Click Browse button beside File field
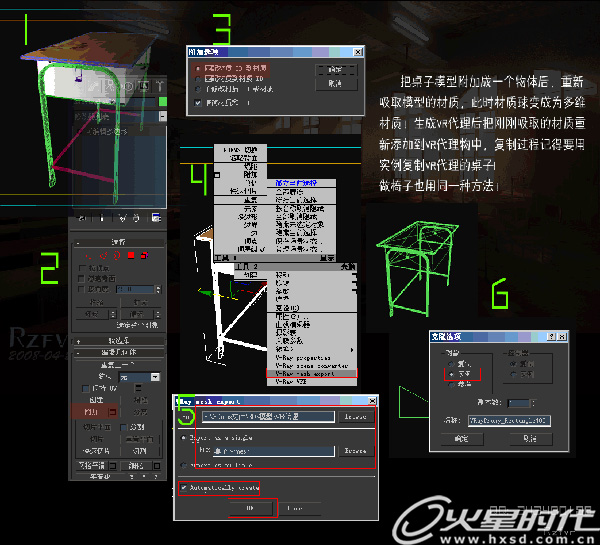Image resolution: width=600 pixels, height=545 pixels. (x=355, y=451)
